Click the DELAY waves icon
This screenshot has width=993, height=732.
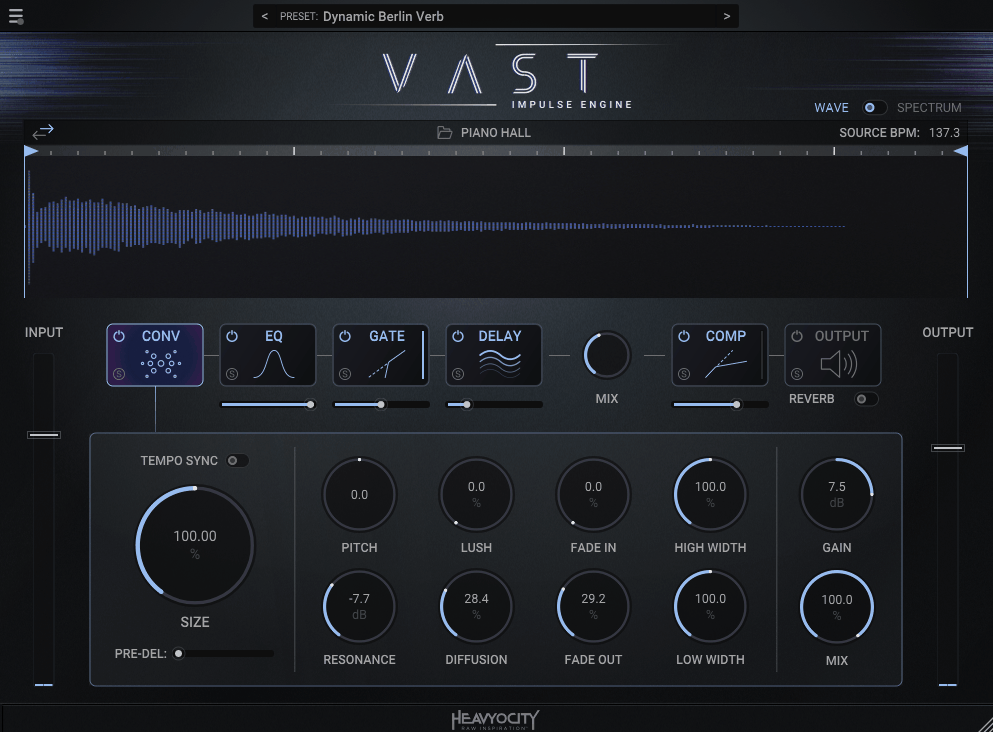click(500, 364)
